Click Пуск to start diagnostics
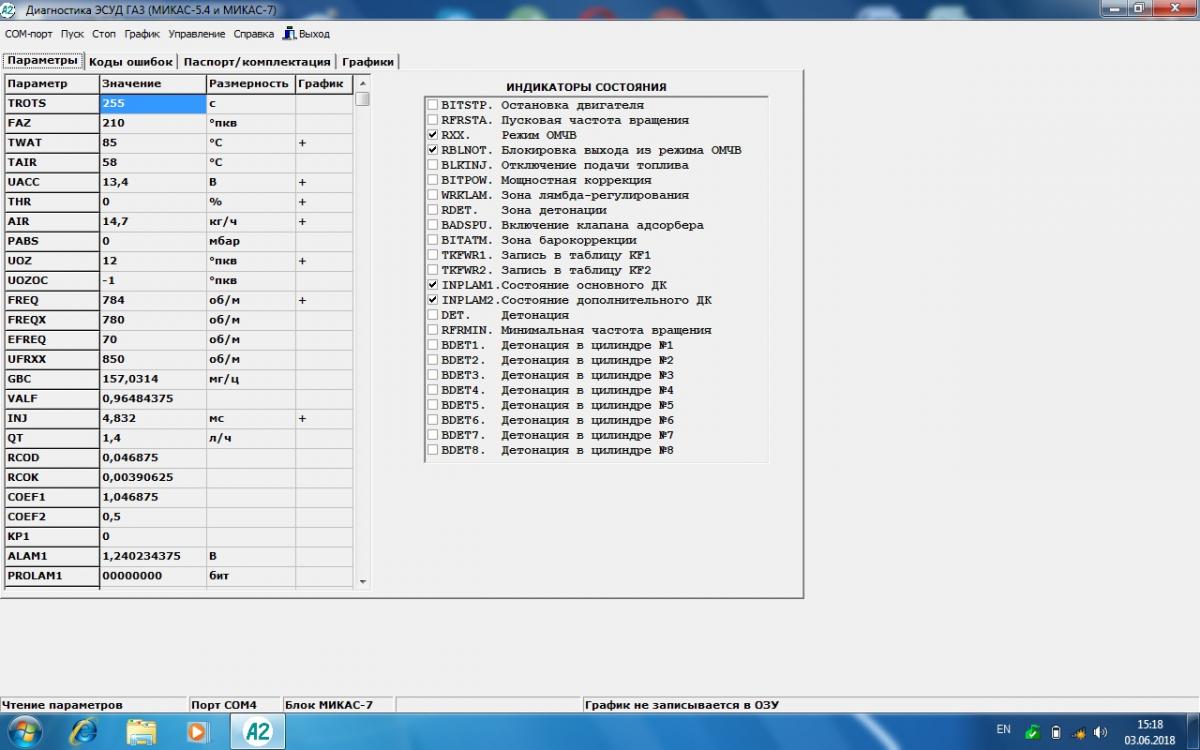This screenshot has height=750, width=1200. point(72,33)
